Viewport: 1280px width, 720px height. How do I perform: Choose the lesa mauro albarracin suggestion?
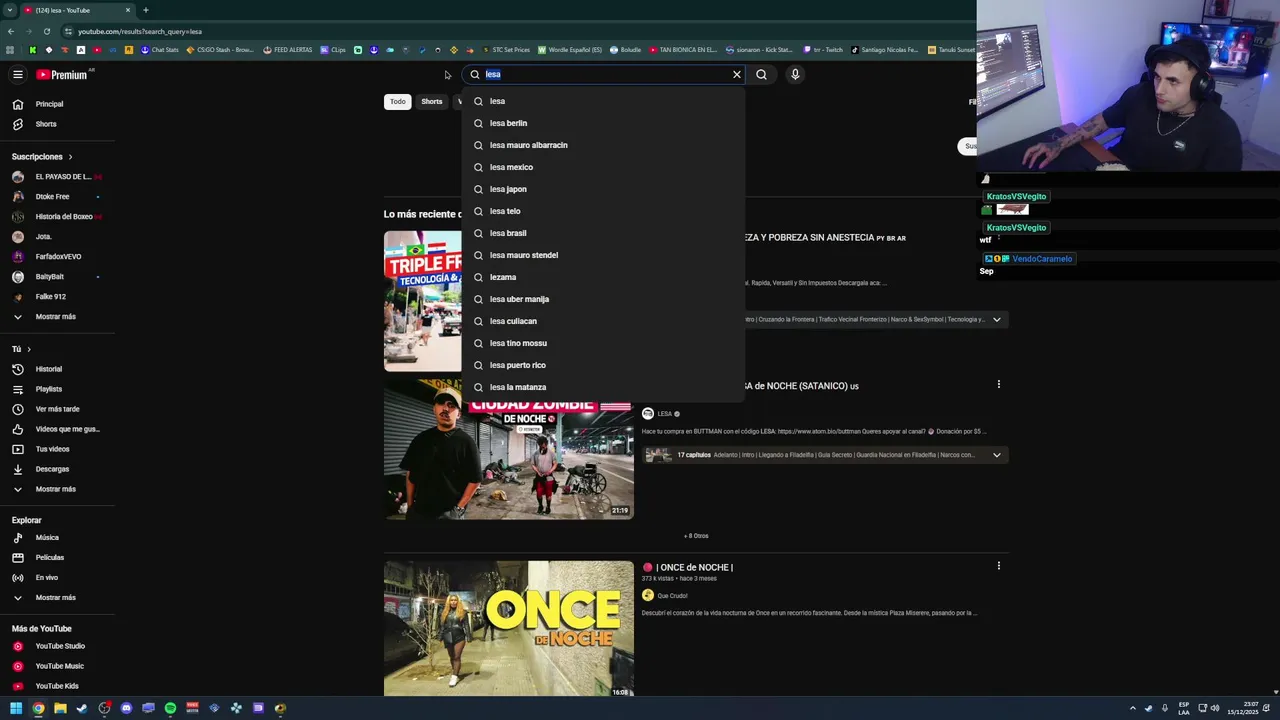click(x=604, y=145)
